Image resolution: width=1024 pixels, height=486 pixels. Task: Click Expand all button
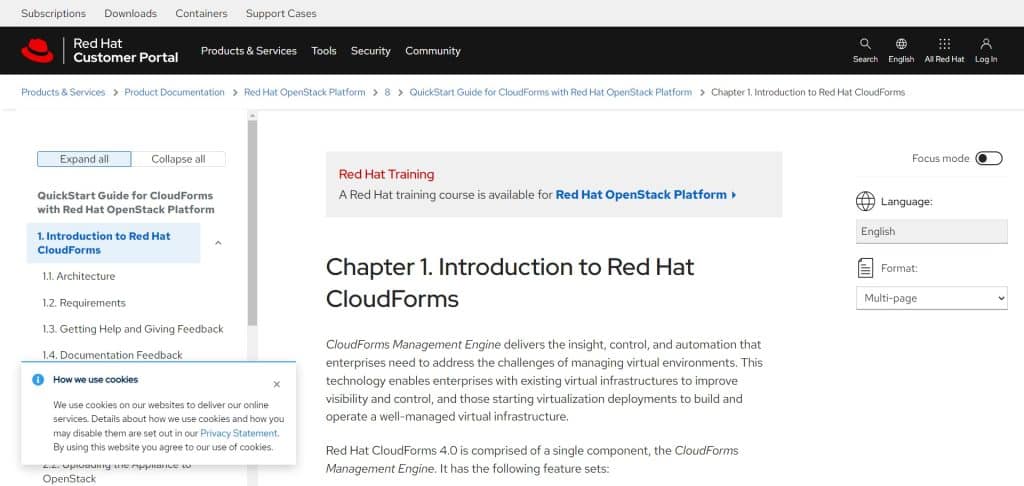tap(84, 159)
